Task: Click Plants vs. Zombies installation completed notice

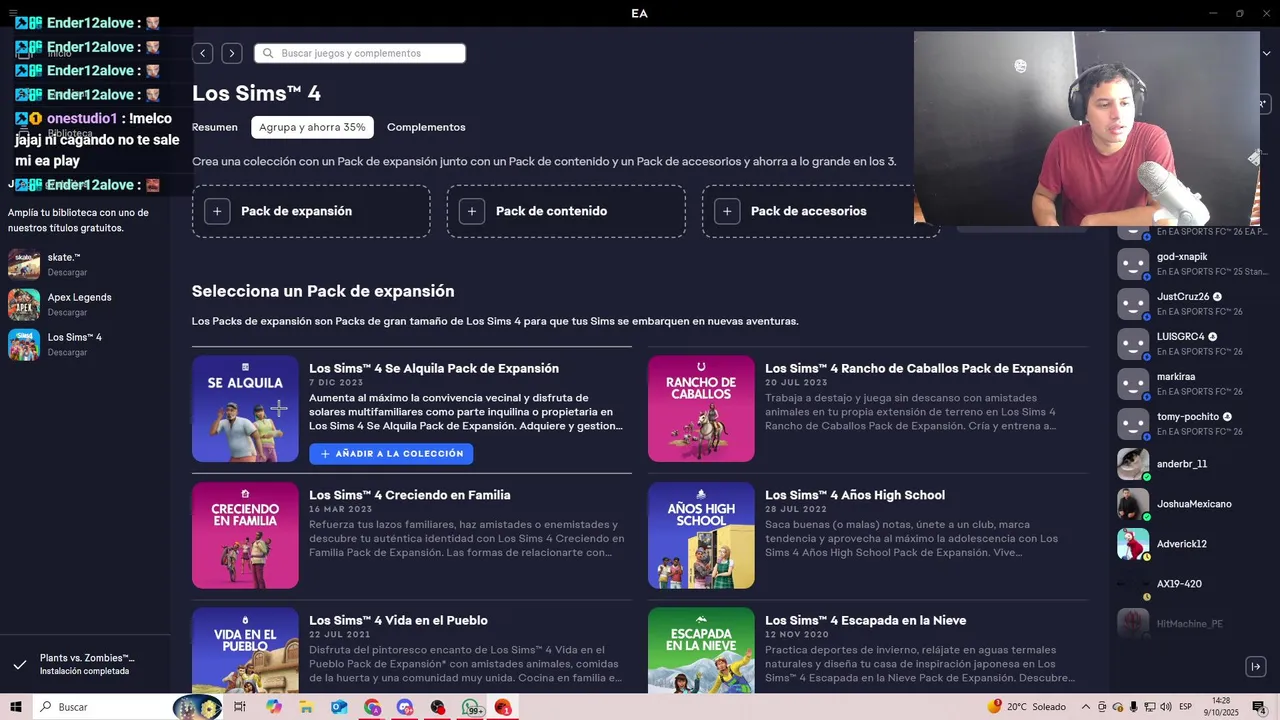Action: [x=86, y=664]
